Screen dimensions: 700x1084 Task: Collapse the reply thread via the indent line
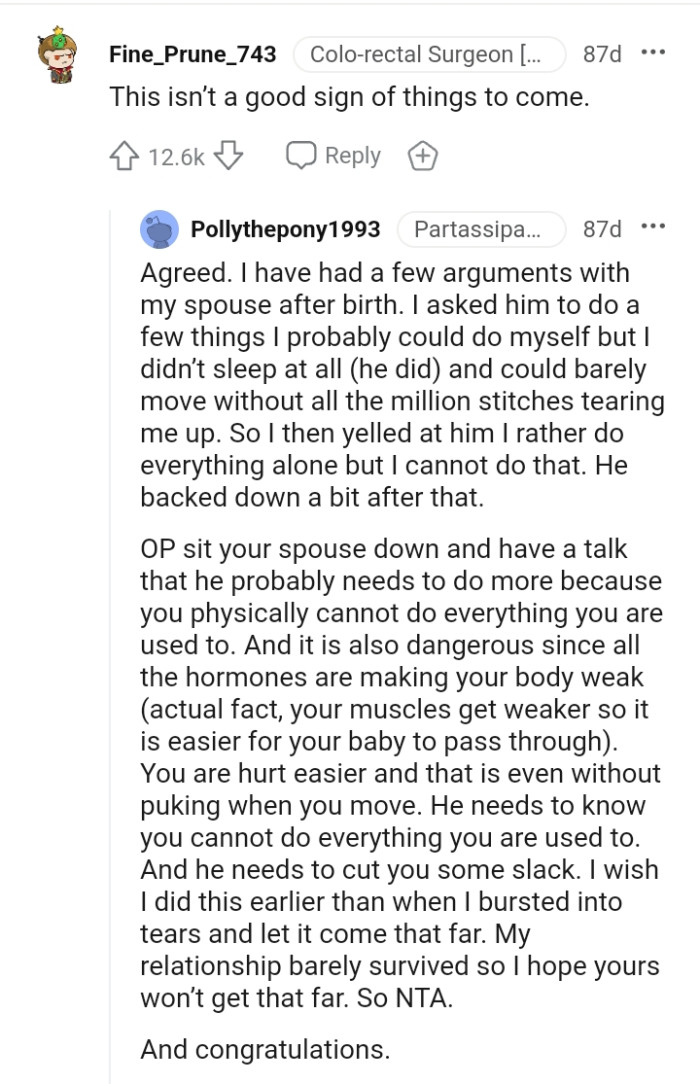pyautogui.click(x=112, y=600)
